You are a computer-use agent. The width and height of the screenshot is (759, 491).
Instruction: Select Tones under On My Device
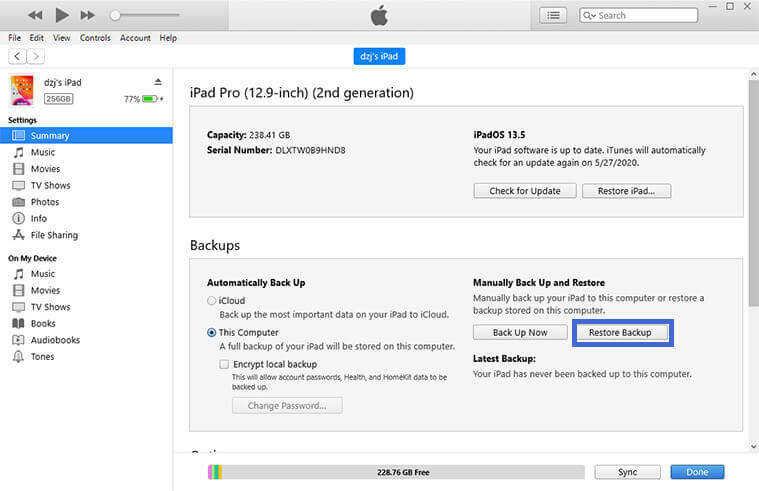coord(43,356)
